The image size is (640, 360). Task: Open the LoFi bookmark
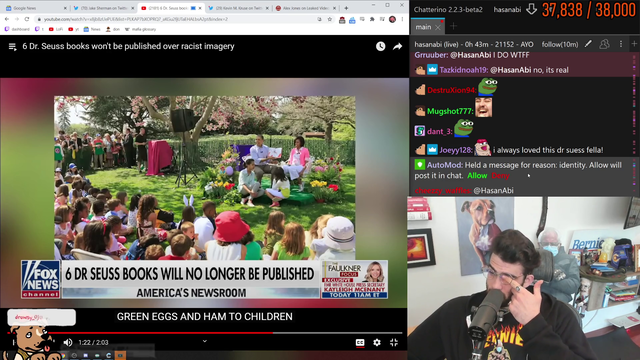(56, 29)
